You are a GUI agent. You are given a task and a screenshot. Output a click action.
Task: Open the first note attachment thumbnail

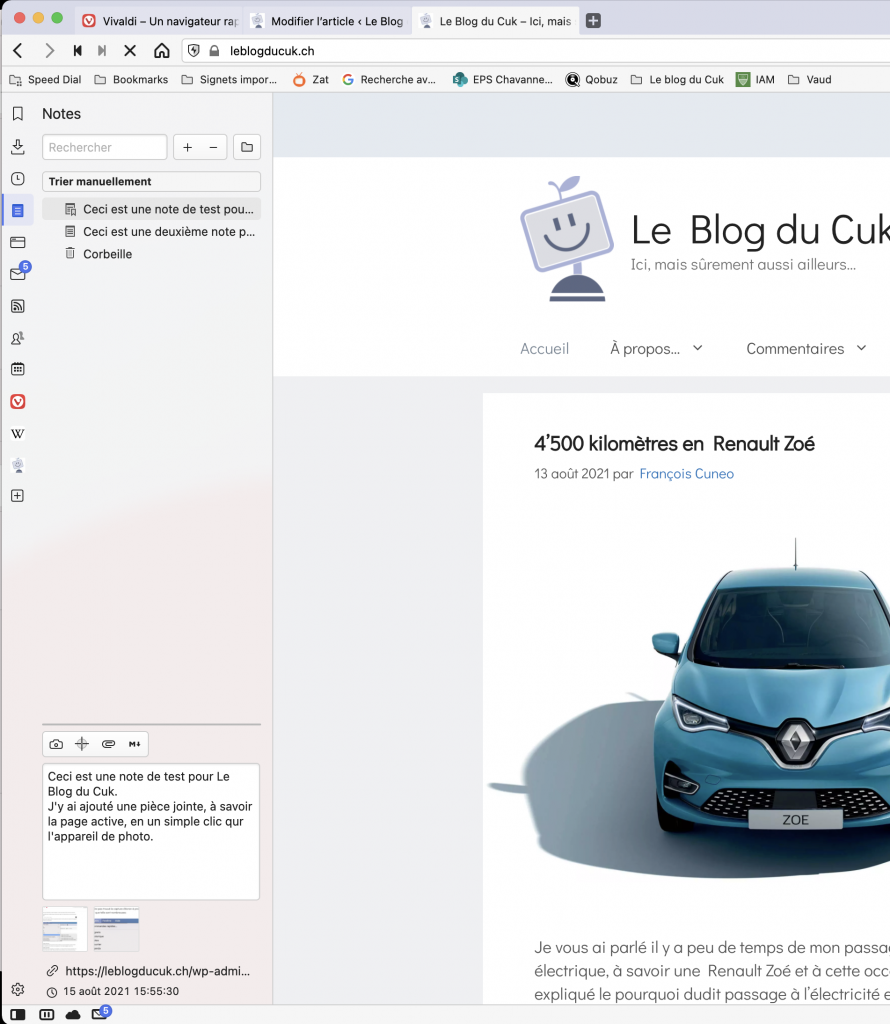(x=65, y=928)
